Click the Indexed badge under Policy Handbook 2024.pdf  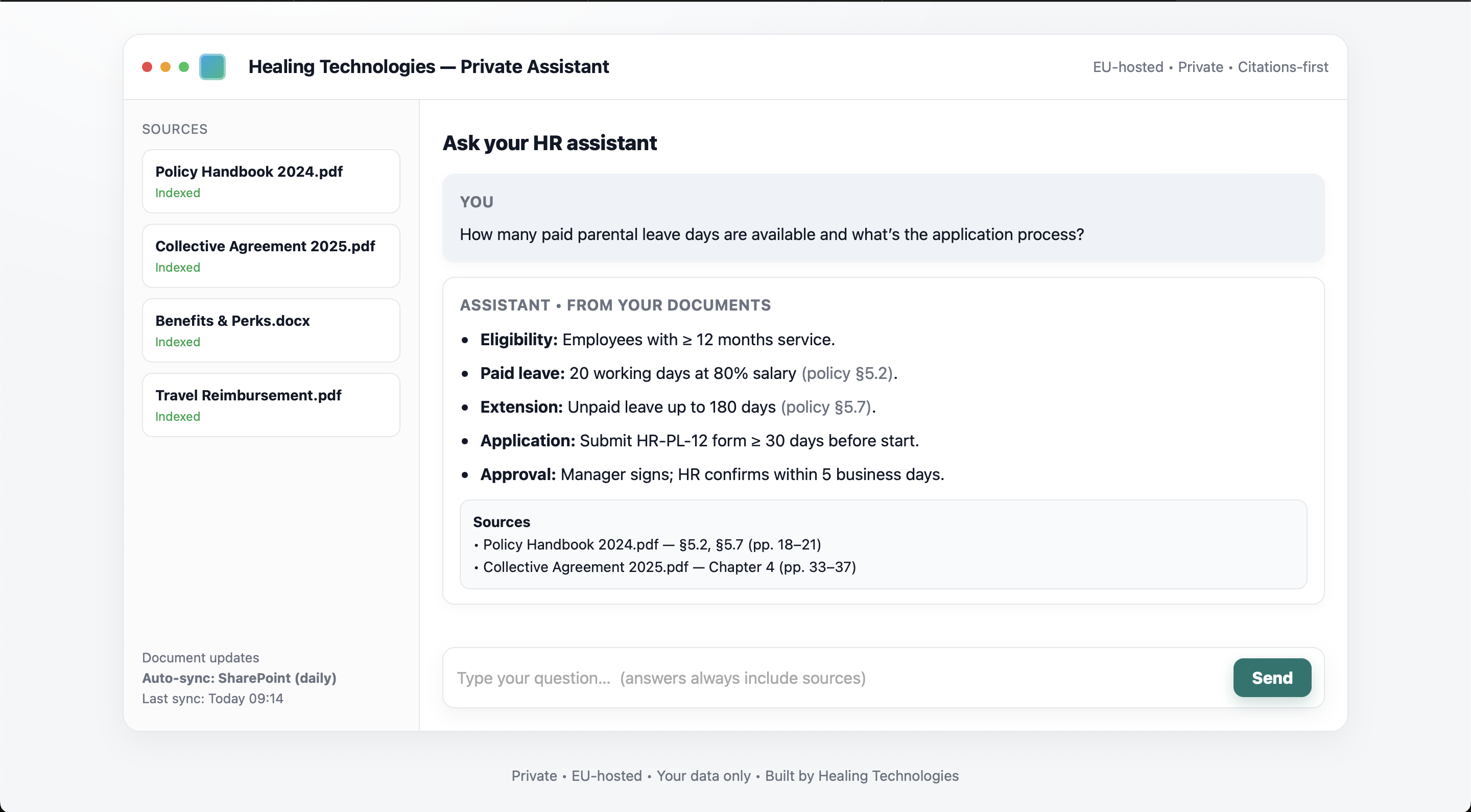click(x=178, y=193)
